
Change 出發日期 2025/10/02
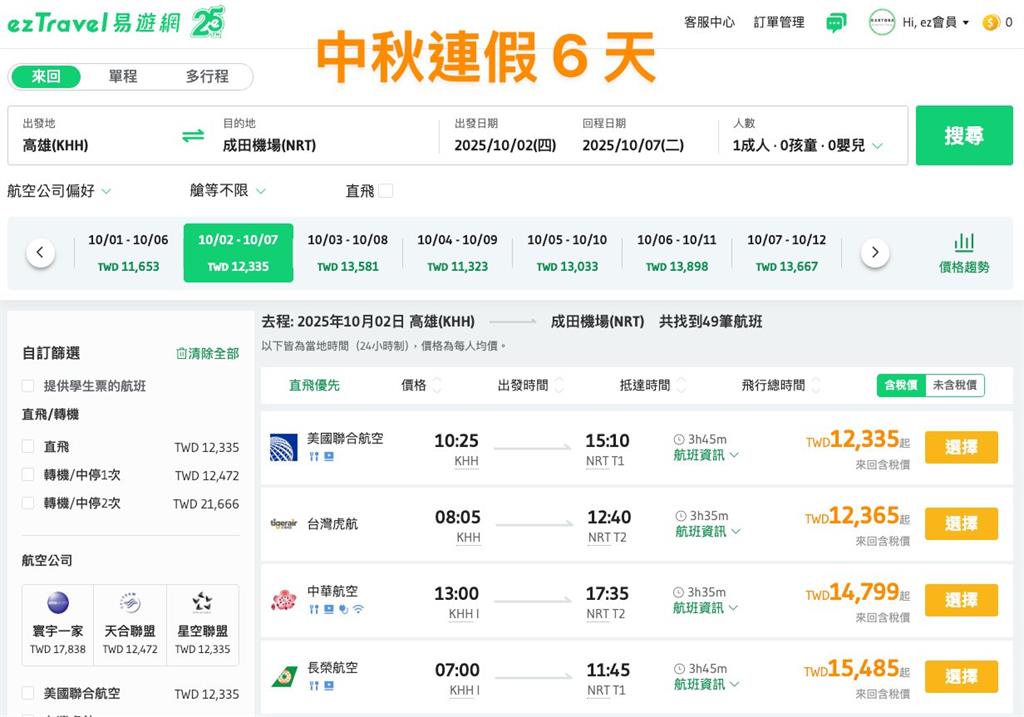click(x=505, y=135)
